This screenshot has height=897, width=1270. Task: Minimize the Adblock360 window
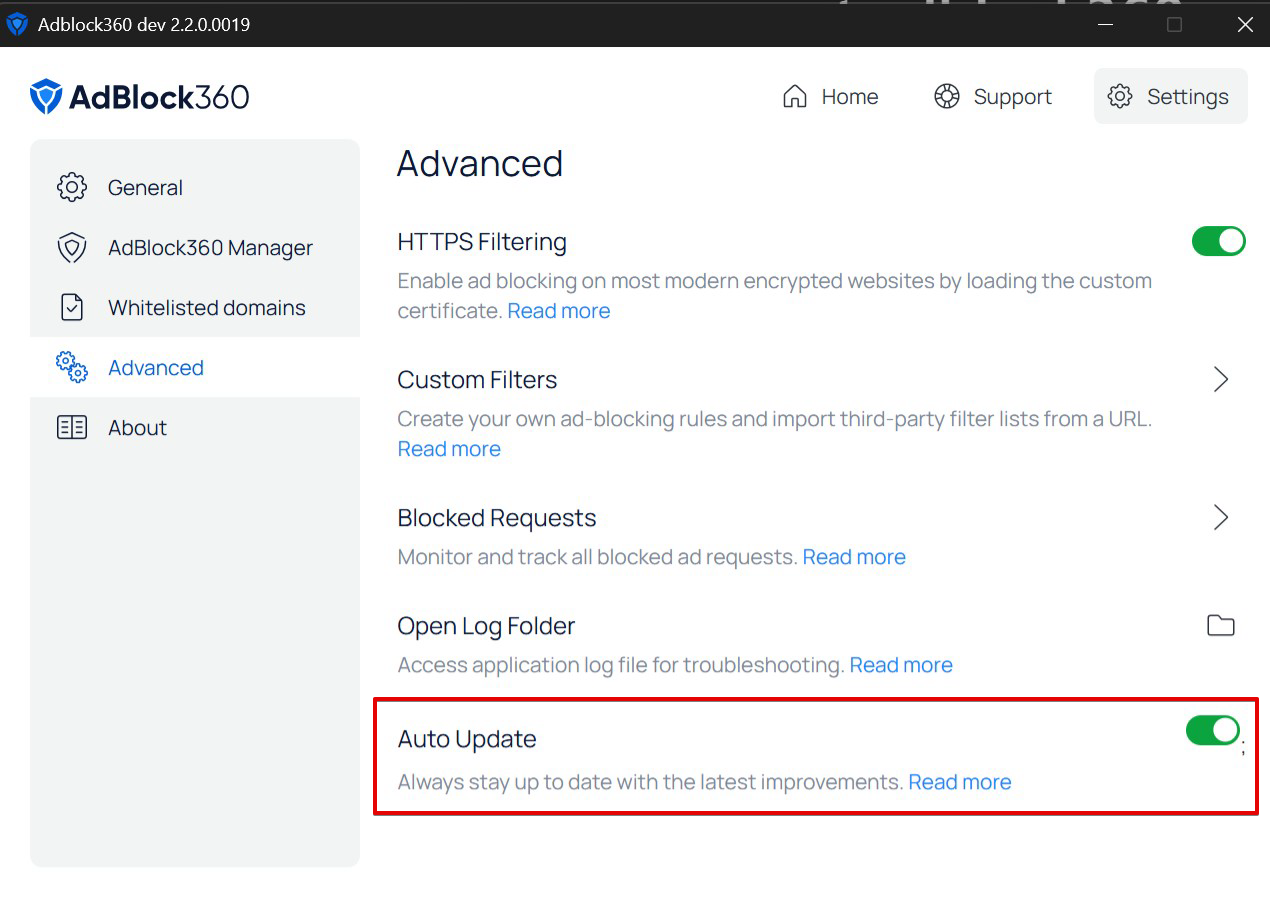pyautogui.click(x=1104, y=24)
